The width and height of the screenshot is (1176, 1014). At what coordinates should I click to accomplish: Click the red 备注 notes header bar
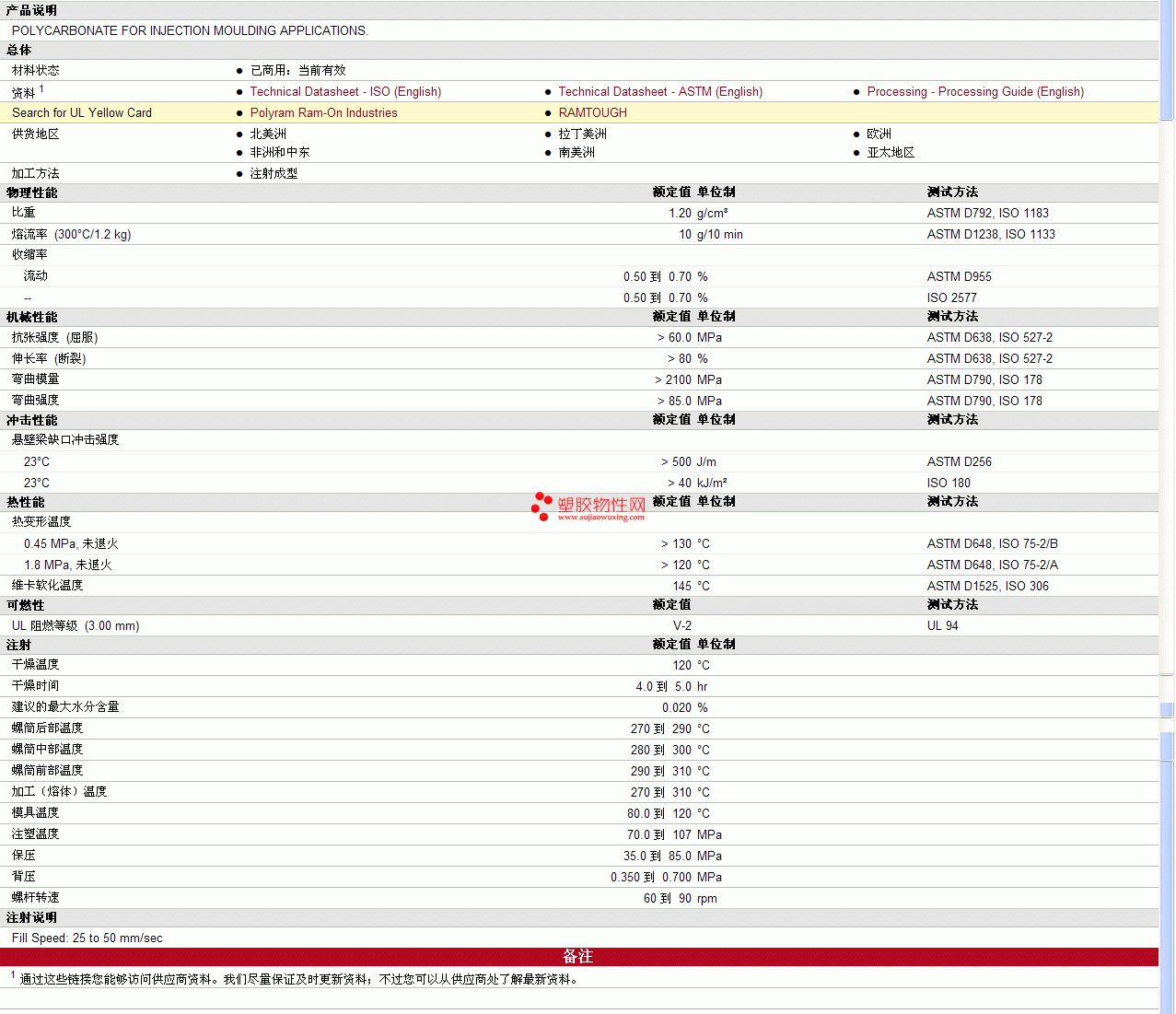coord(579,957)
